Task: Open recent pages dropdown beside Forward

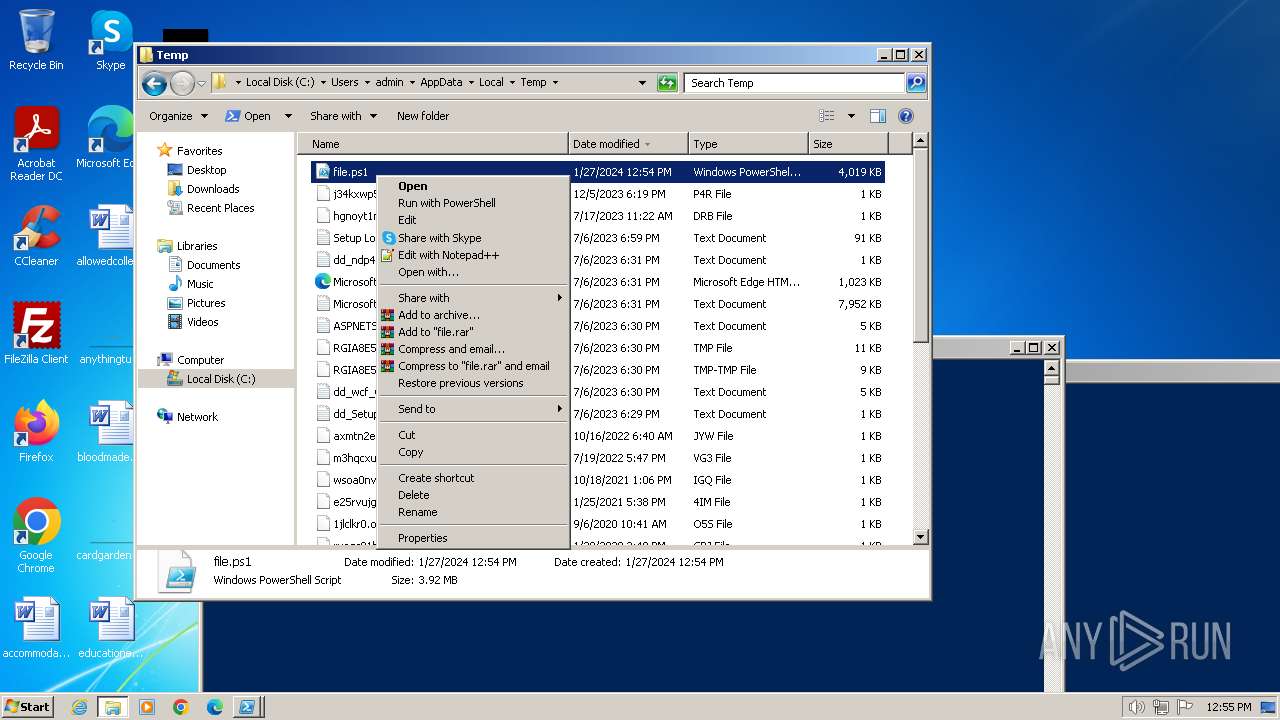Action: coord(201,83)
